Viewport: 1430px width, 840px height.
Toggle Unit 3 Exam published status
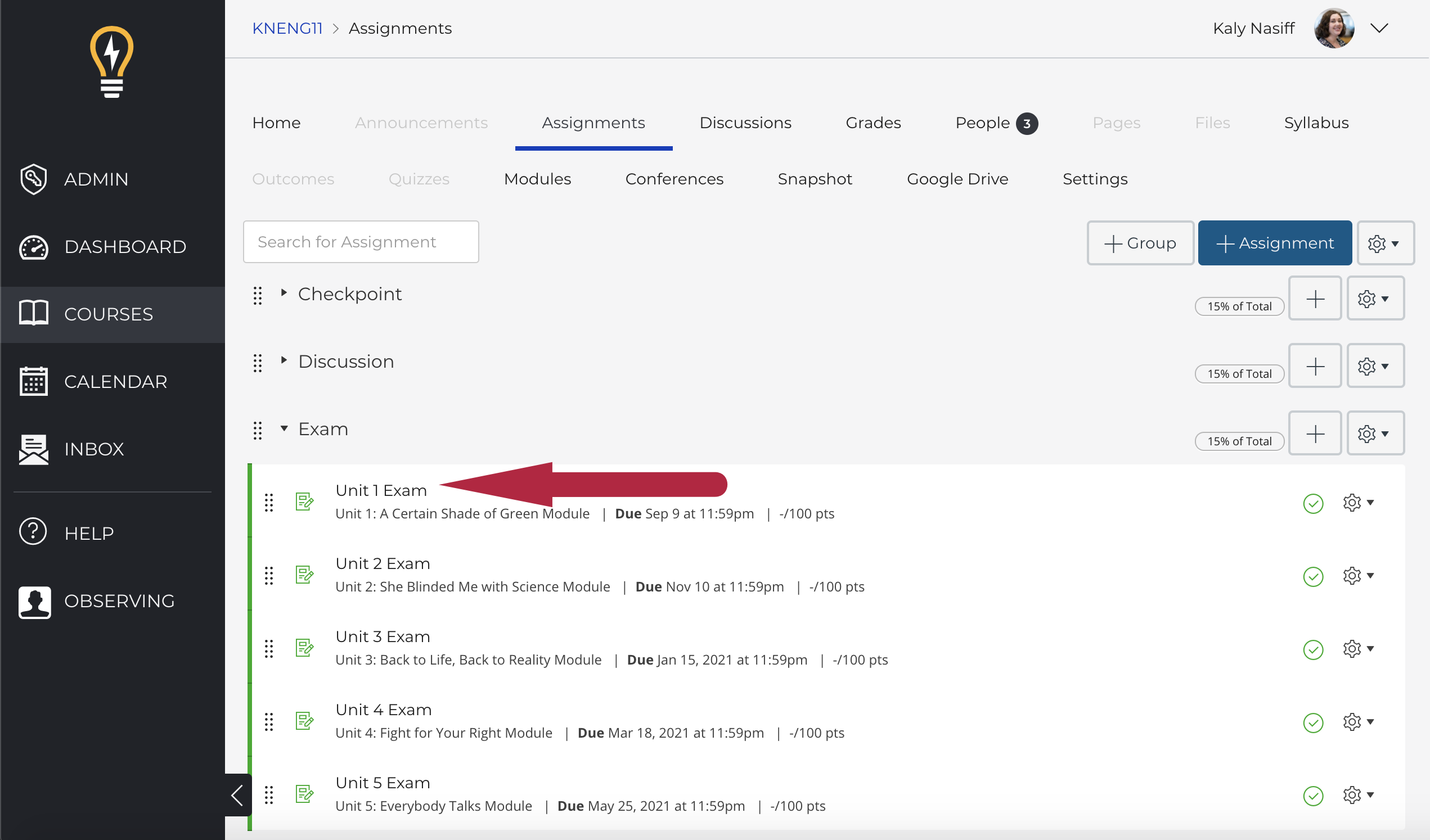coord(1313,647)
